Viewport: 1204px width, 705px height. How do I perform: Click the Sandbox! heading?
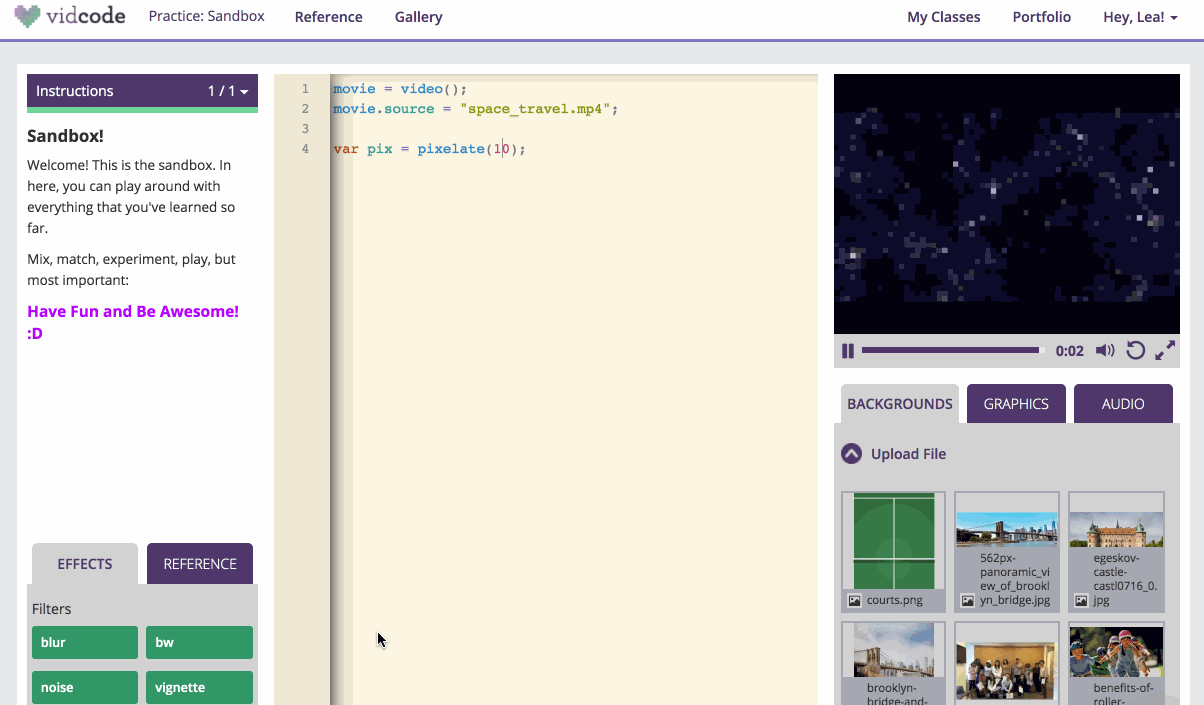[65, 136]
